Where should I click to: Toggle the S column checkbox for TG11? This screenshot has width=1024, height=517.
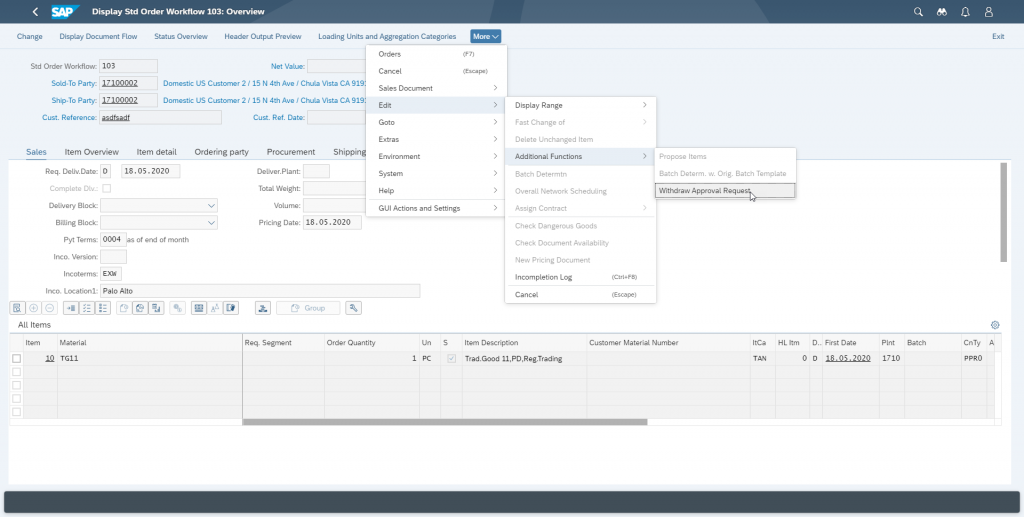[451, 358]
